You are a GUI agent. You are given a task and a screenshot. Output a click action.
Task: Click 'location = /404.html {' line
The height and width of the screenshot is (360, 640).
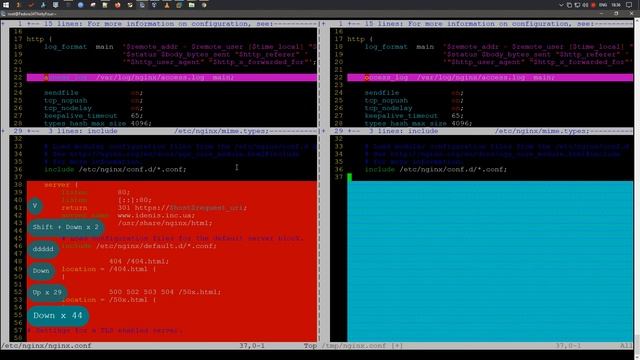(x=109, y=269)
